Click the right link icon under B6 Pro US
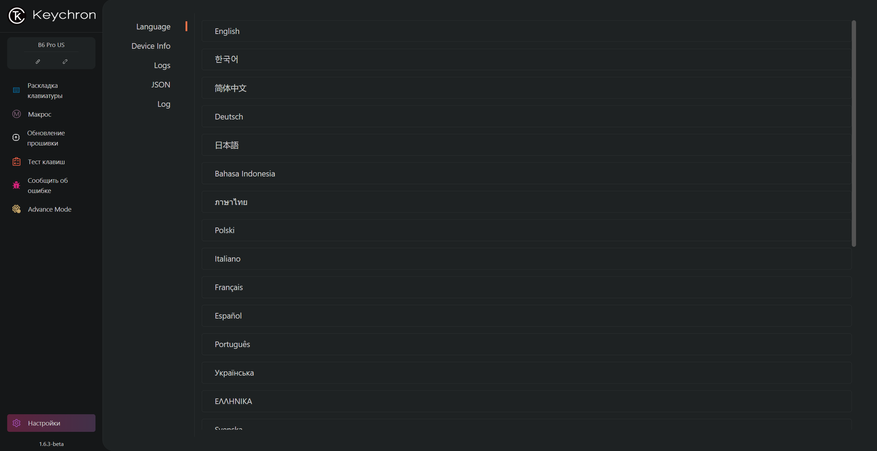This screenshot has width=877, height=451. [65, 61]
